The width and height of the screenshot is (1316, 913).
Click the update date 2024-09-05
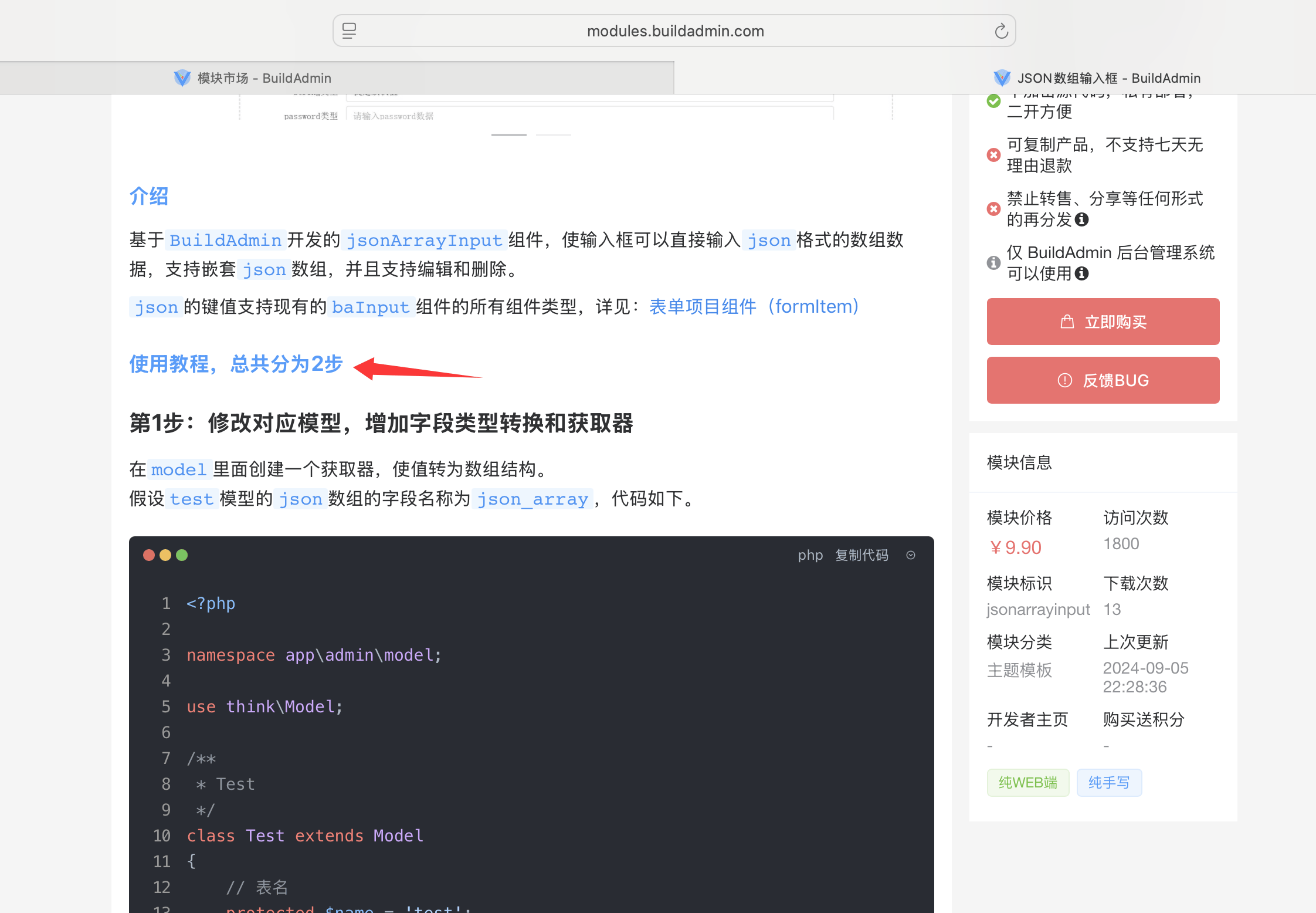point(1145,668)
